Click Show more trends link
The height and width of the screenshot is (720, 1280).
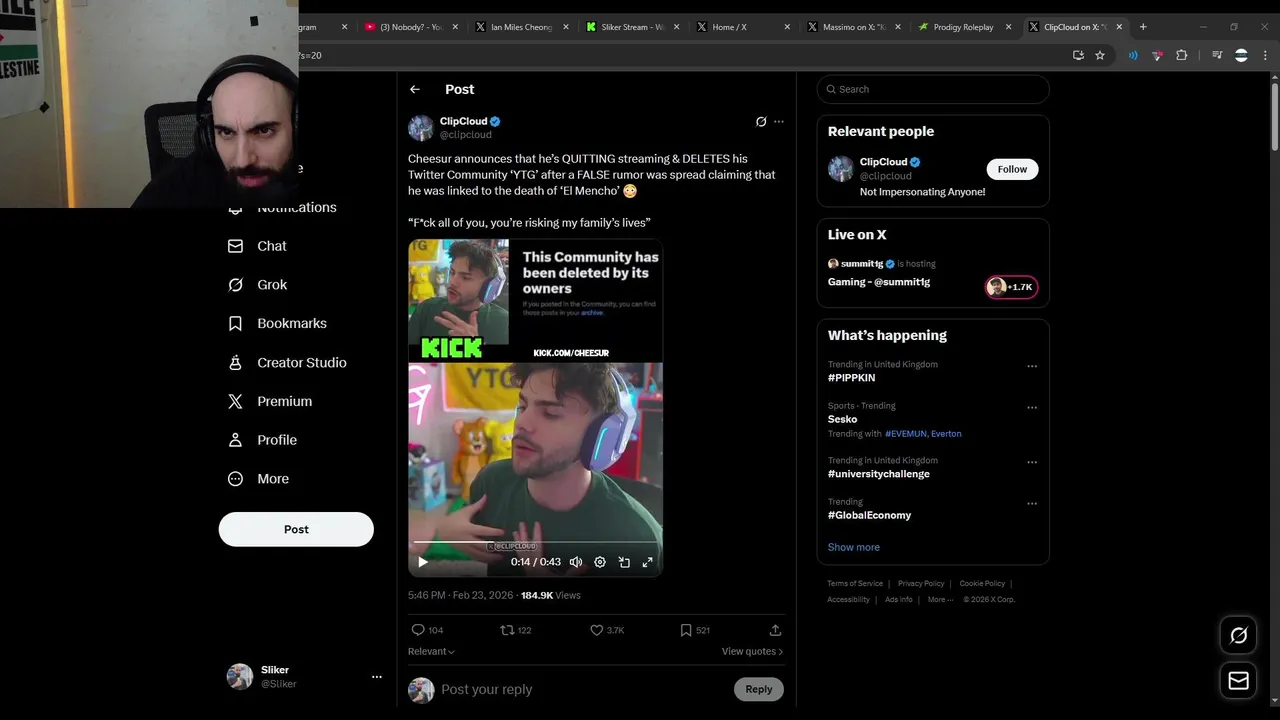point(853,547)
